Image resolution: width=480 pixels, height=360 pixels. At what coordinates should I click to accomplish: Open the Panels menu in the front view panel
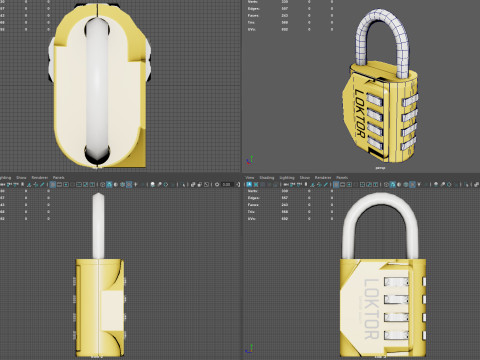(x=342, y=177)
